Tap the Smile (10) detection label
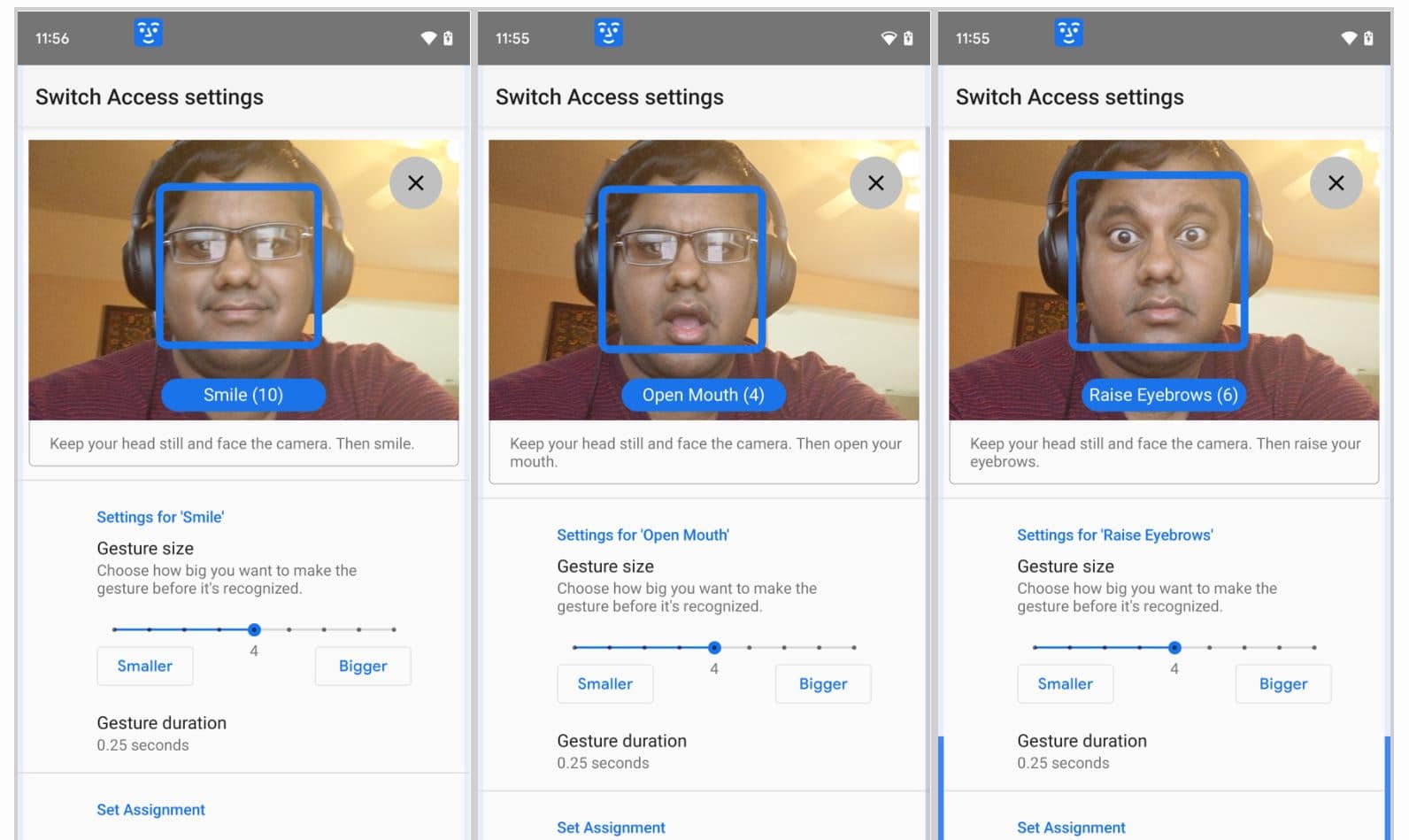This screenshot has height=840, width=1409. pos(243,395)
